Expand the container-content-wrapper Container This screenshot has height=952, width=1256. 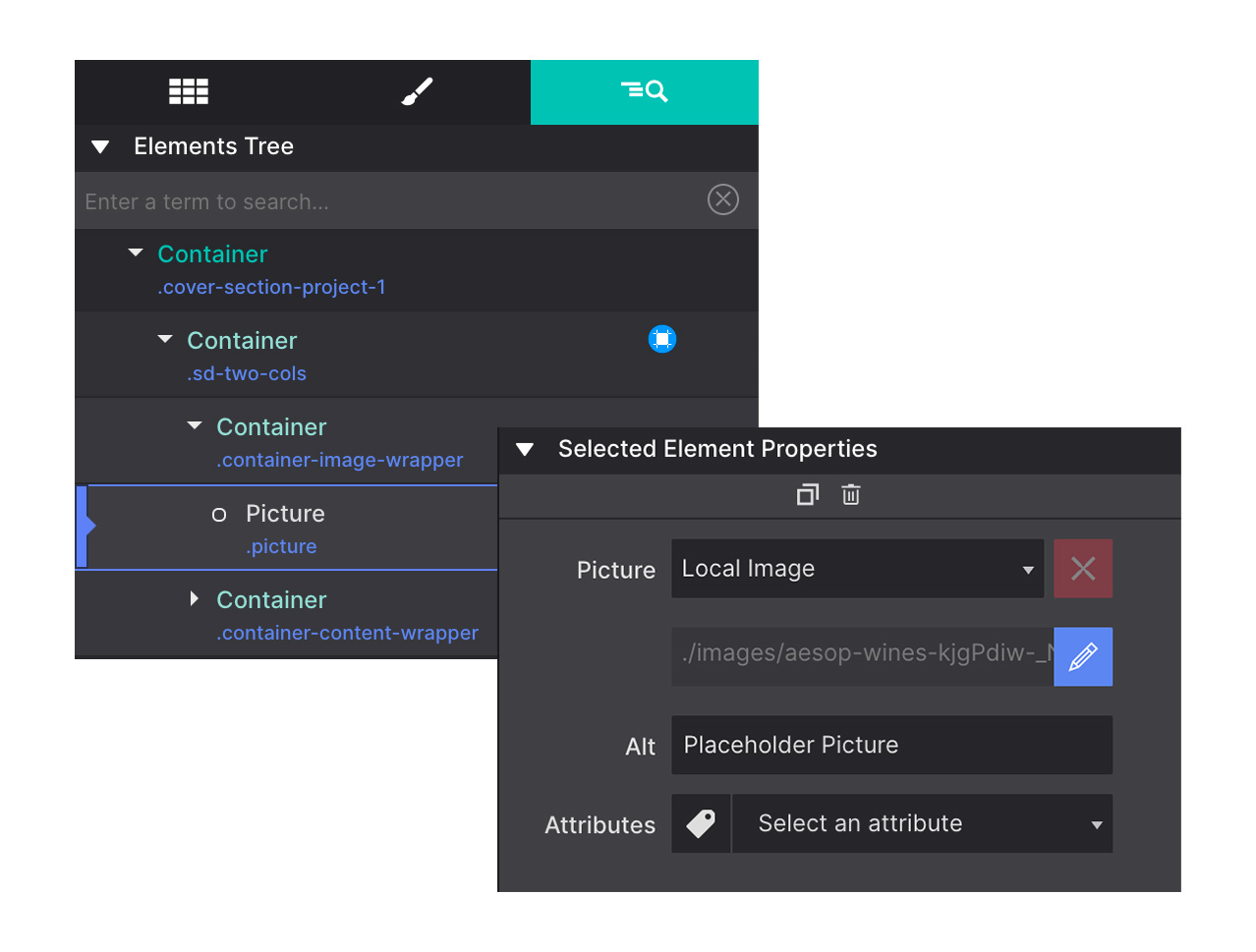(x=195, y=598)
